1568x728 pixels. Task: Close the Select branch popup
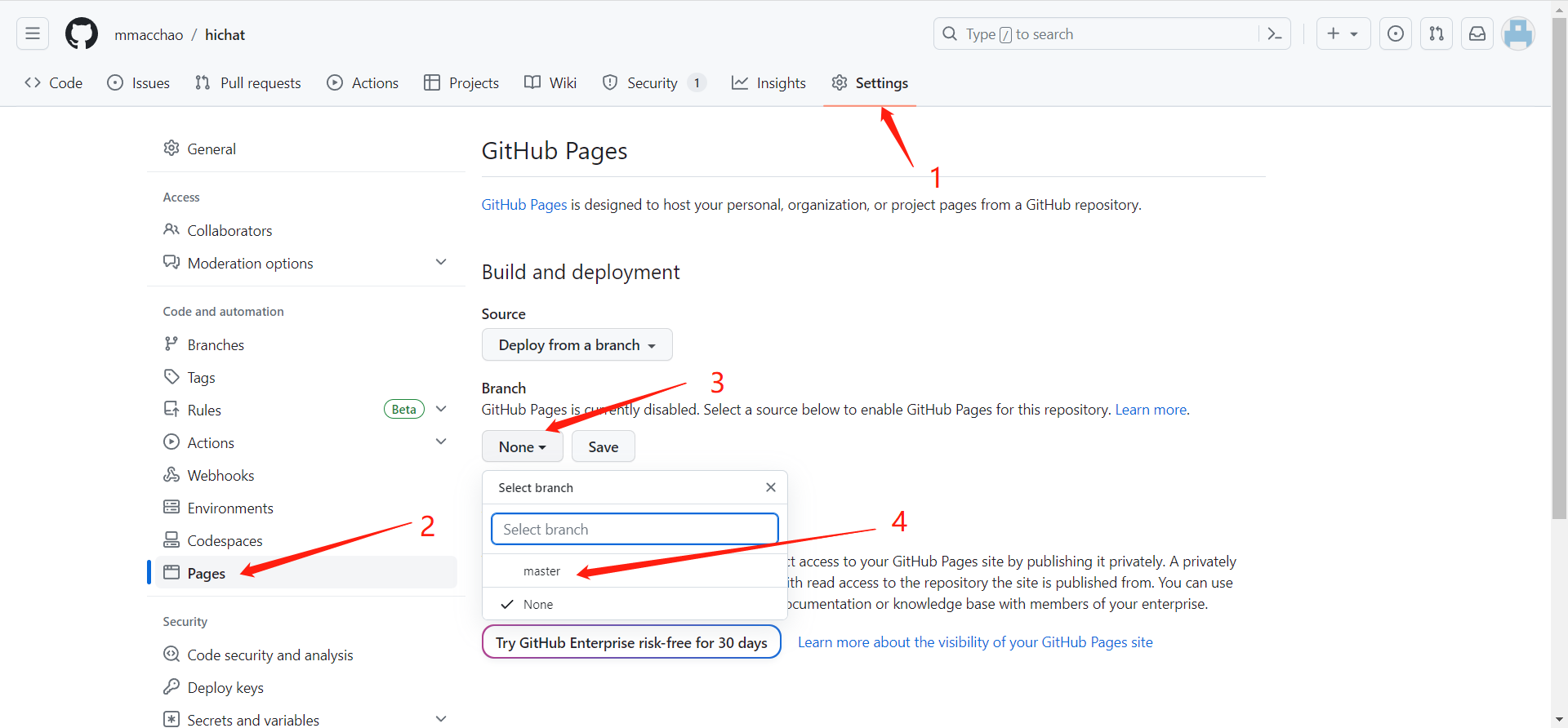pos(770,487)
